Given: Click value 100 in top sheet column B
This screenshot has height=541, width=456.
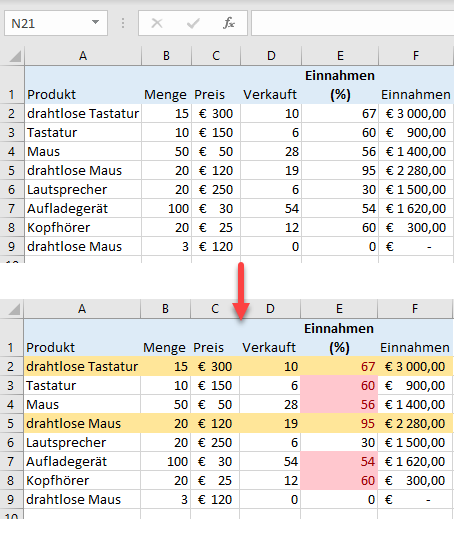Looking at the screenshot, I should click(x=166, y=208).
